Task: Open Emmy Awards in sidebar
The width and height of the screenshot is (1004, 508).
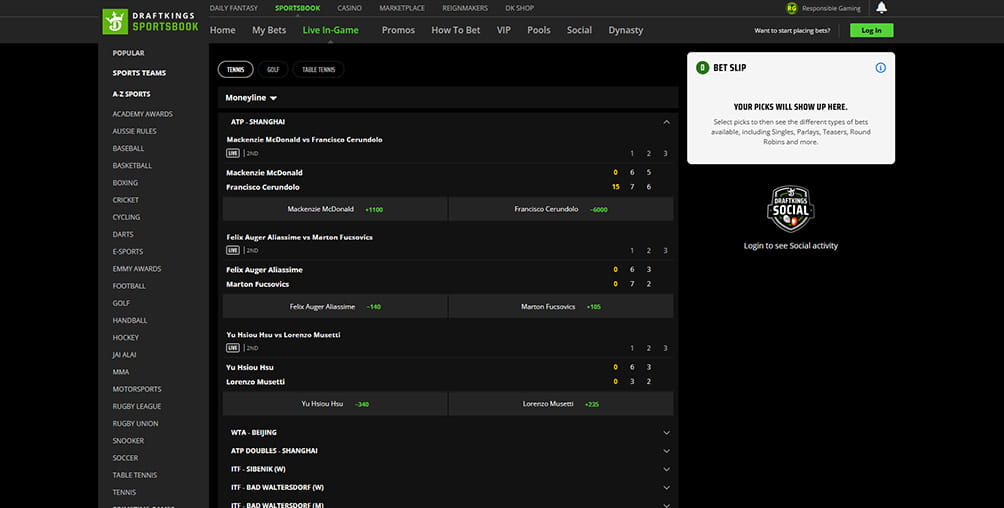Action: click(x=136, y=269)
